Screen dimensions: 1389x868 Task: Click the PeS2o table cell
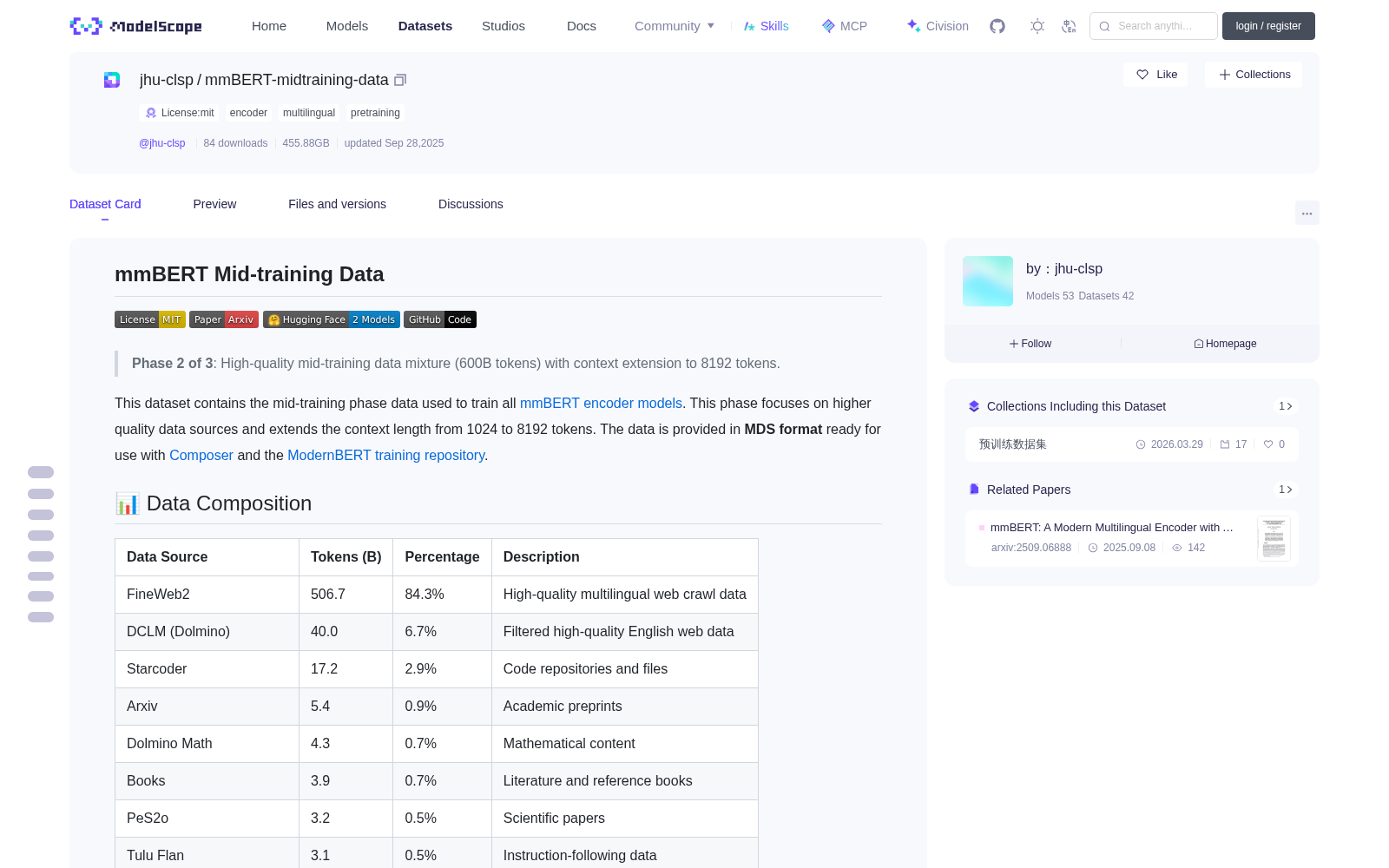point(207,819)
